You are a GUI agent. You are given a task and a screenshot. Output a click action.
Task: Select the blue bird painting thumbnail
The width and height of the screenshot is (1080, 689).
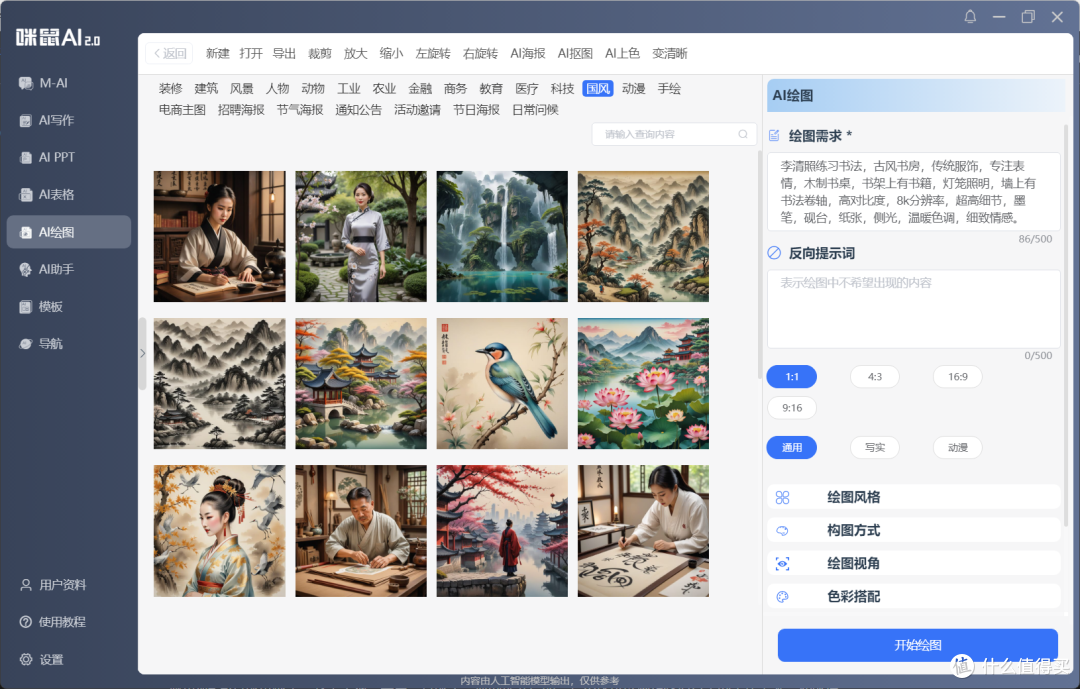[502, 384]
